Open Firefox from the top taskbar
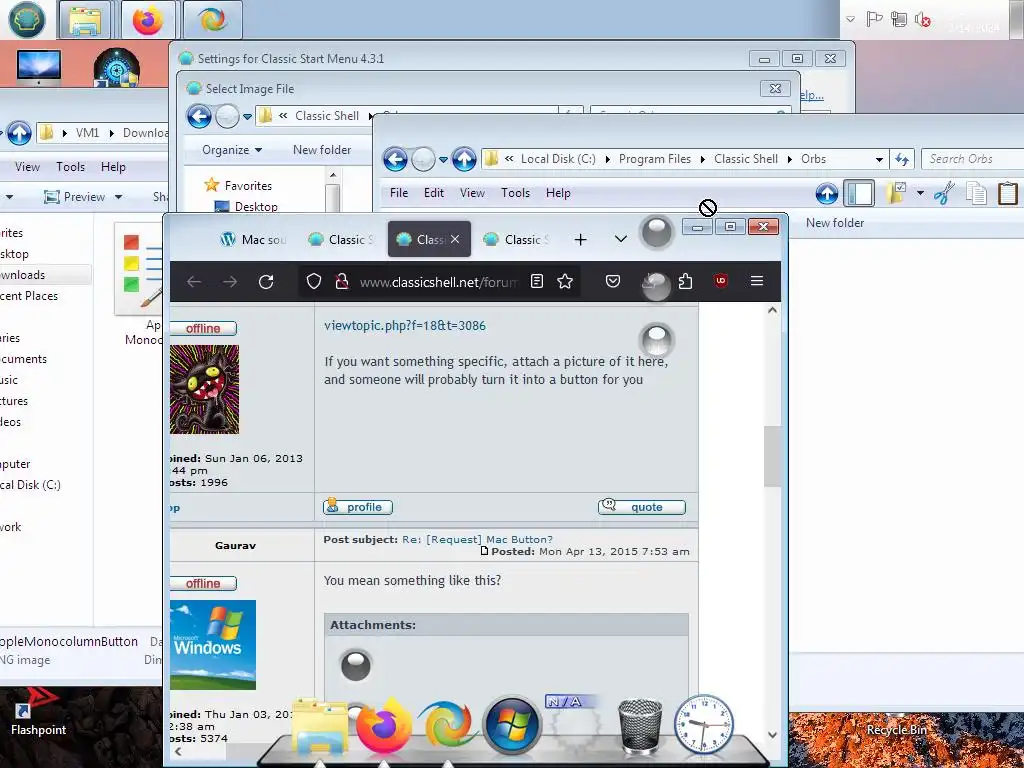The width and height of the screenshot is (1024, 768). click(x=148, y=20)
